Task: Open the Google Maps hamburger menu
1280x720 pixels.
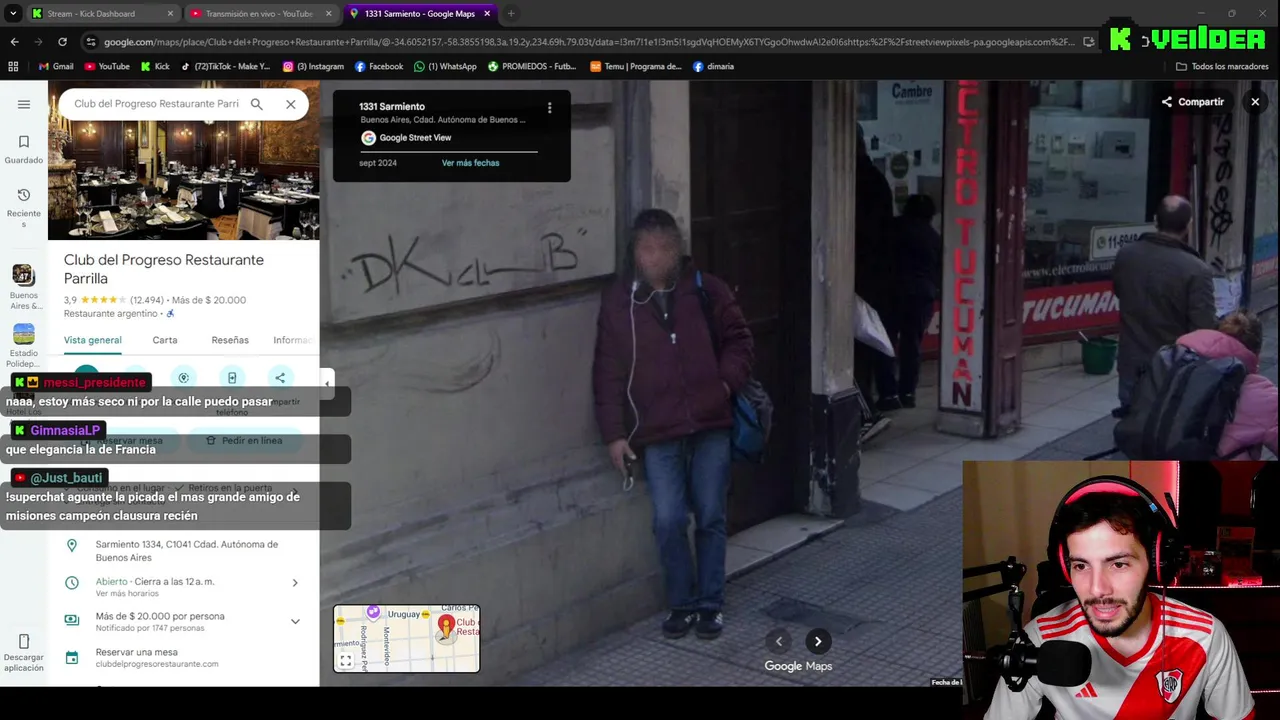Action: 24,104
